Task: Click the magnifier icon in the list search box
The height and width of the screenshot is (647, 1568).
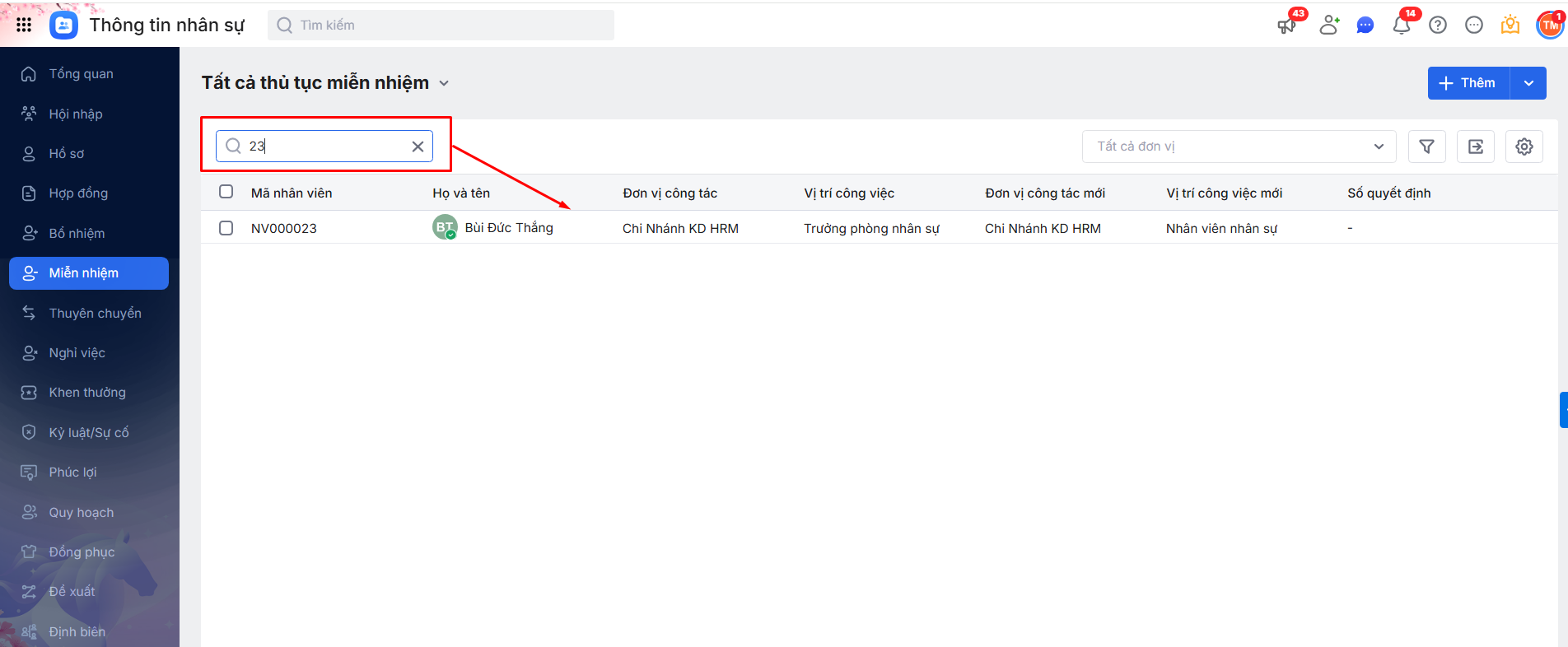Action: click(x=234, y=146)
